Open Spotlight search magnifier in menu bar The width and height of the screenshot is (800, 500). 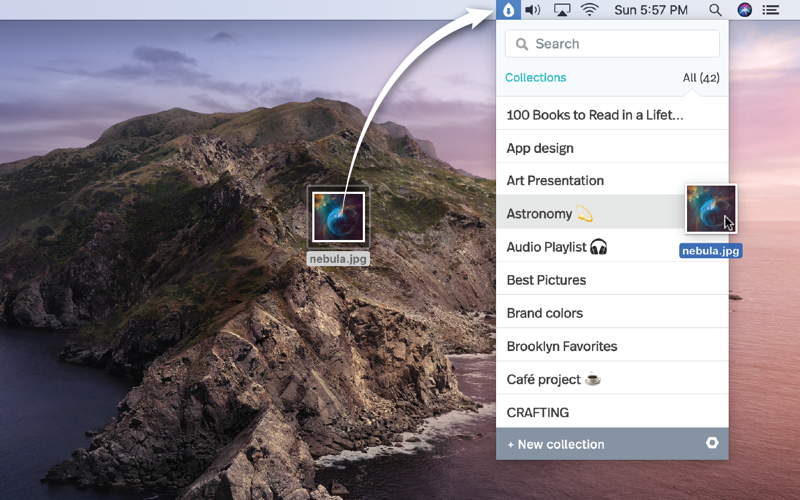tap(715, 10)
